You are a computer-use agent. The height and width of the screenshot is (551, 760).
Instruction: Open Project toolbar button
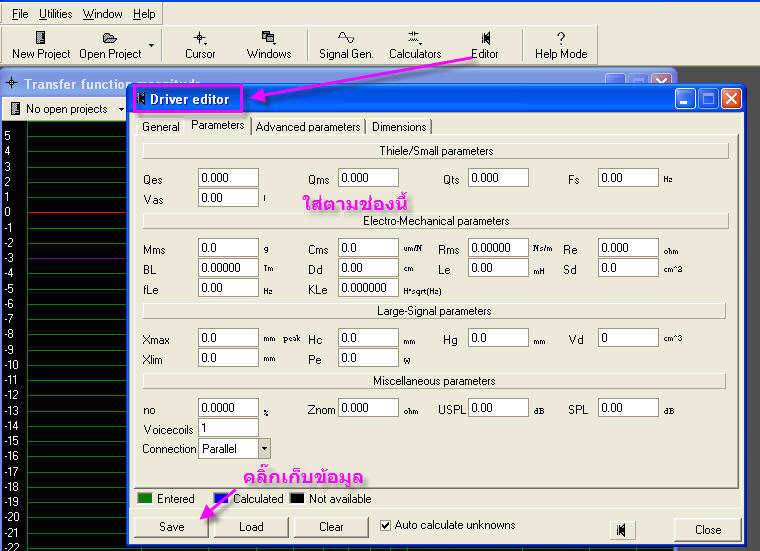pos(110,45)
